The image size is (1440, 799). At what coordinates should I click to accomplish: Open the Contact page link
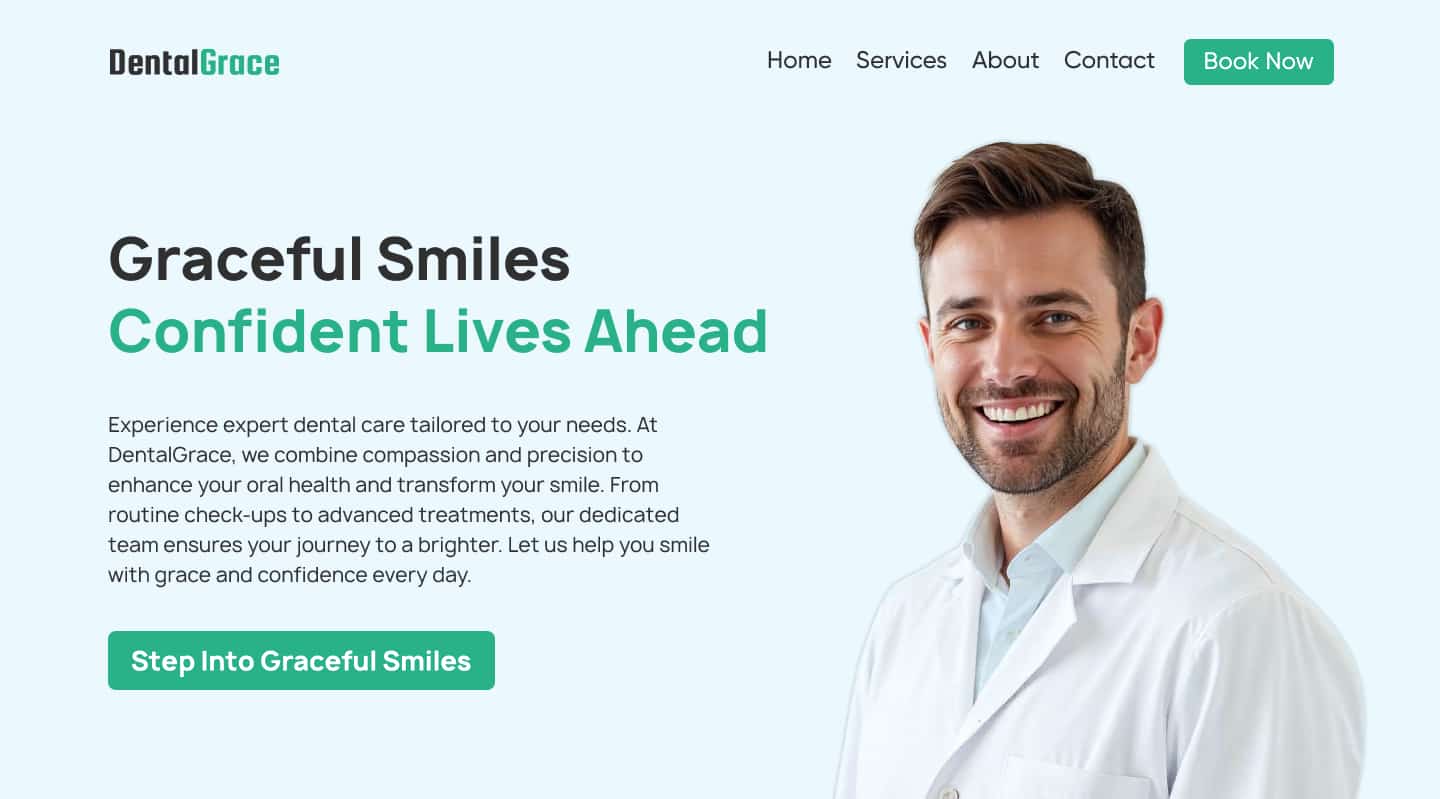click(x=1109, y=60)
